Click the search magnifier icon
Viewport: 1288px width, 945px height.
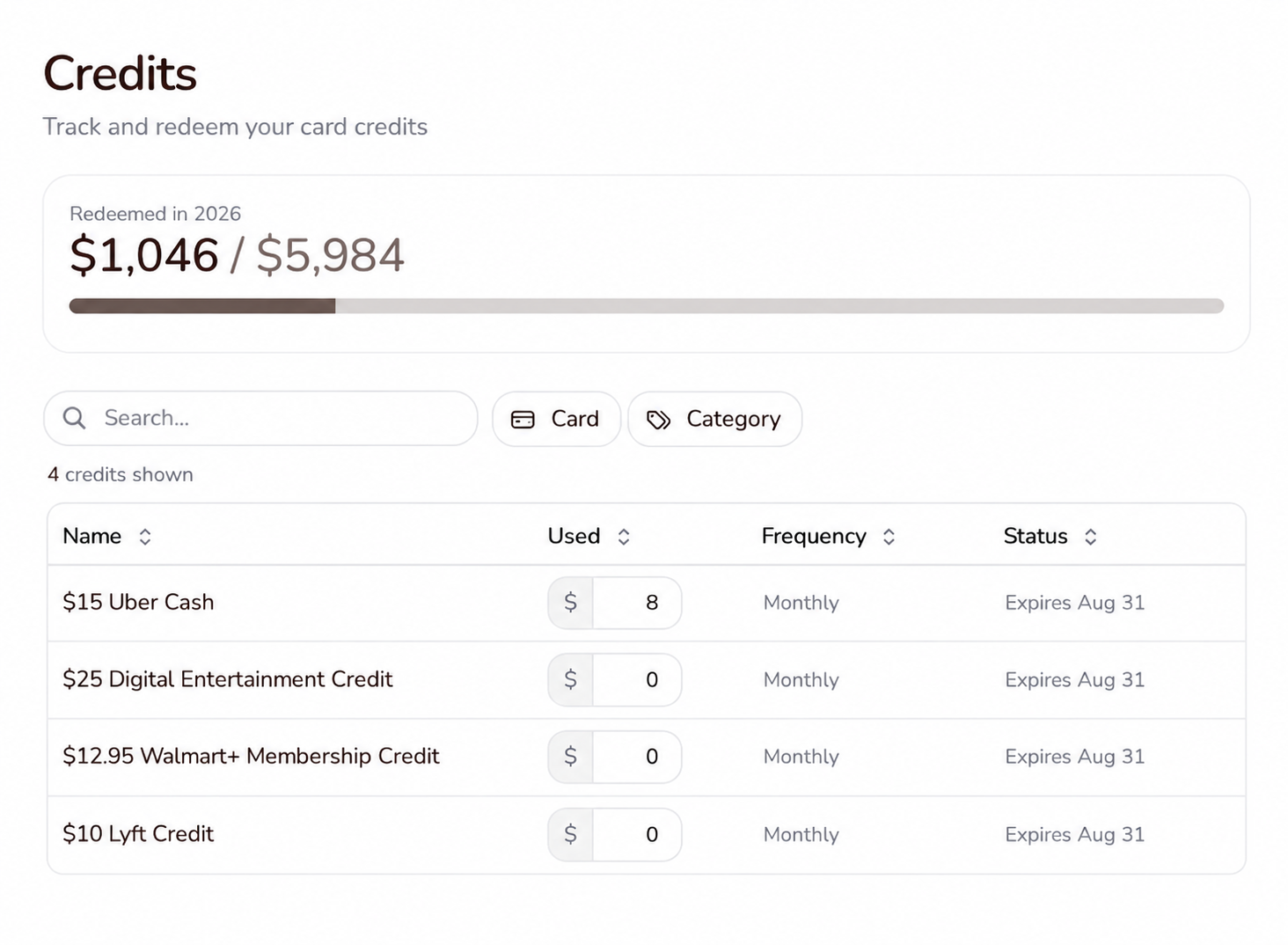75,418
